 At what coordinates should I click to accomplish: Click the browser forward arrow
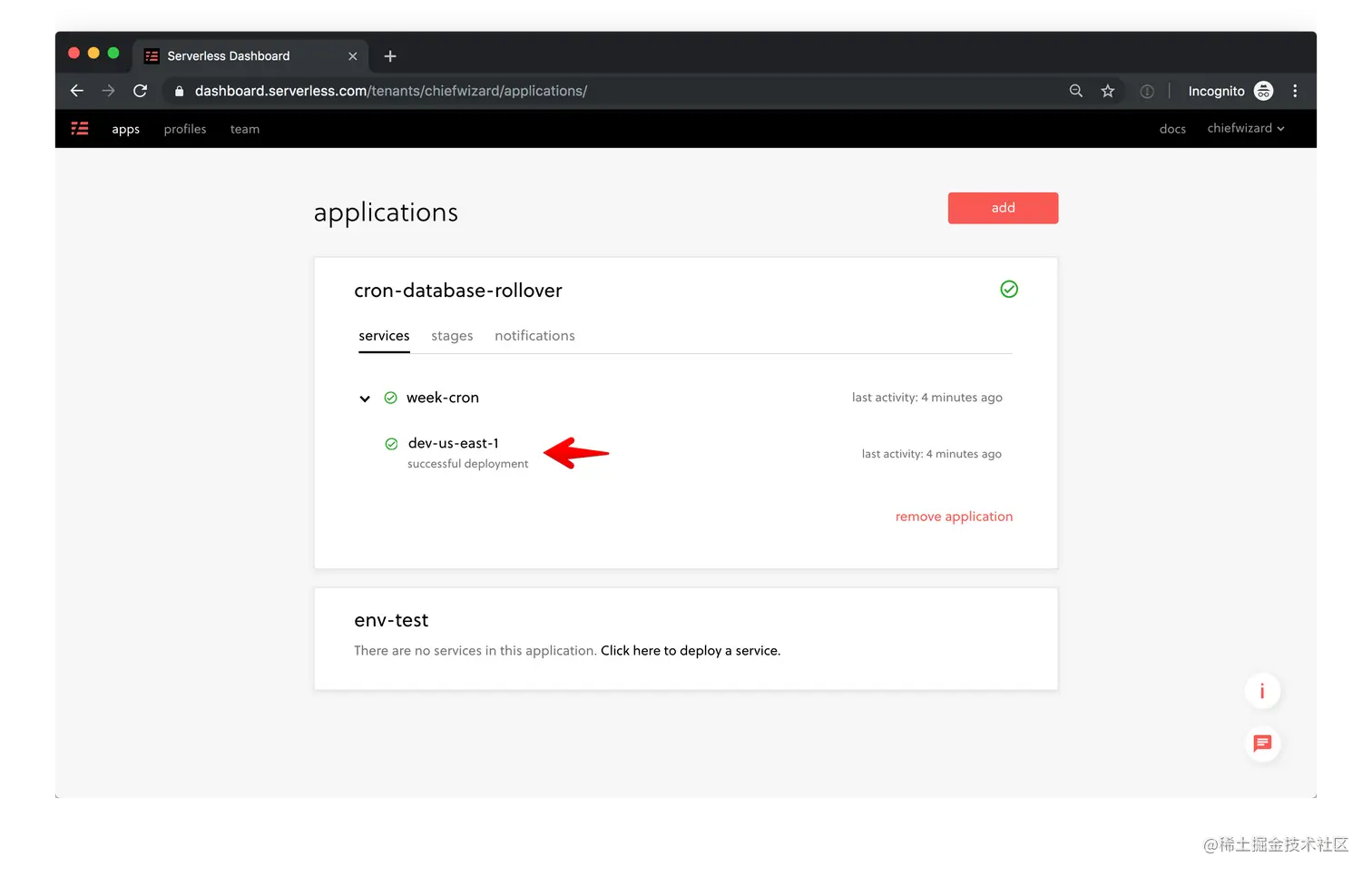point(108,91)
